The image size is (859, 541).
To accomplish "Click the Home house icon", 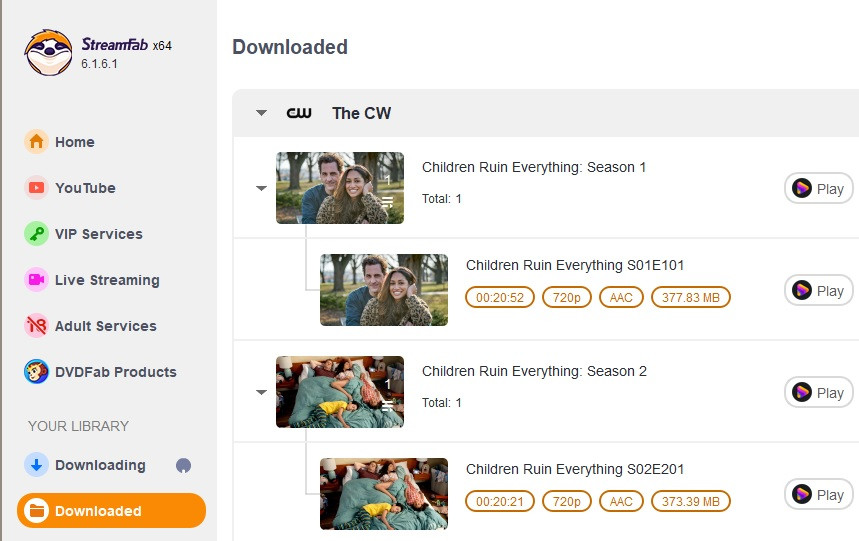I will [37, 142].
